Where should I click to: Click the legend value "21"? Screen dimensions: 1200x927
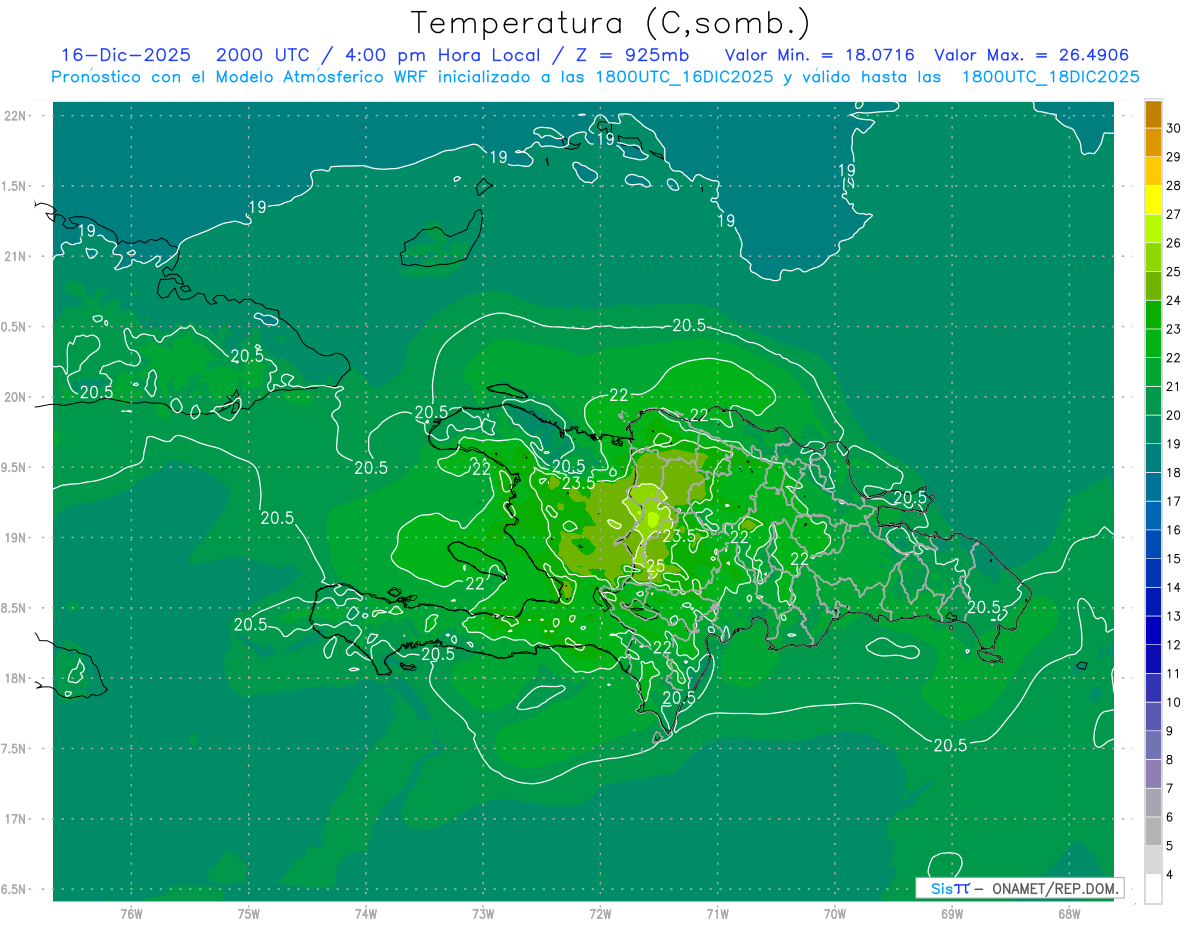1176,386
